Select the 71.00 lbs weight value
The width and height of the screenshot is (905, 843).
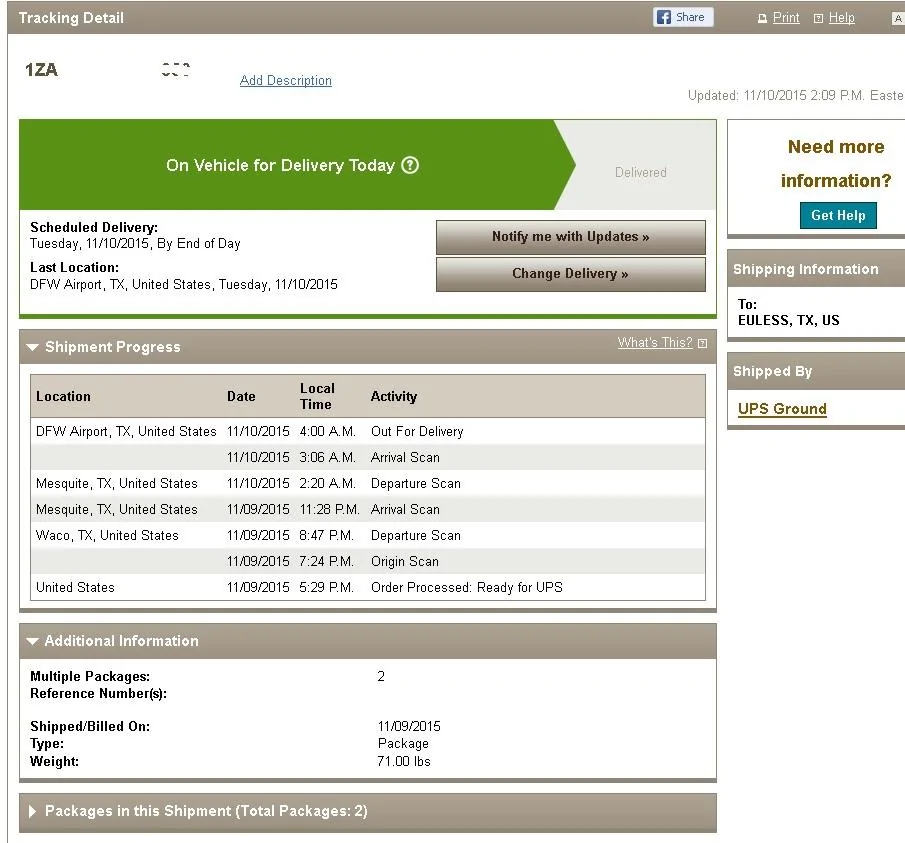404,762
